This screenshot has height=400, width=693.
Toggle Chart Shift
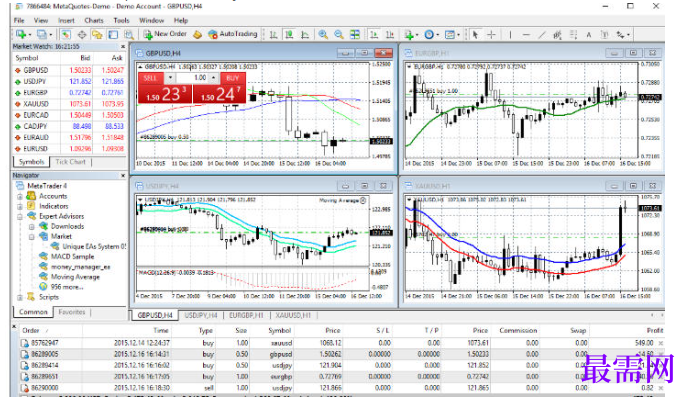pos(390,34)
